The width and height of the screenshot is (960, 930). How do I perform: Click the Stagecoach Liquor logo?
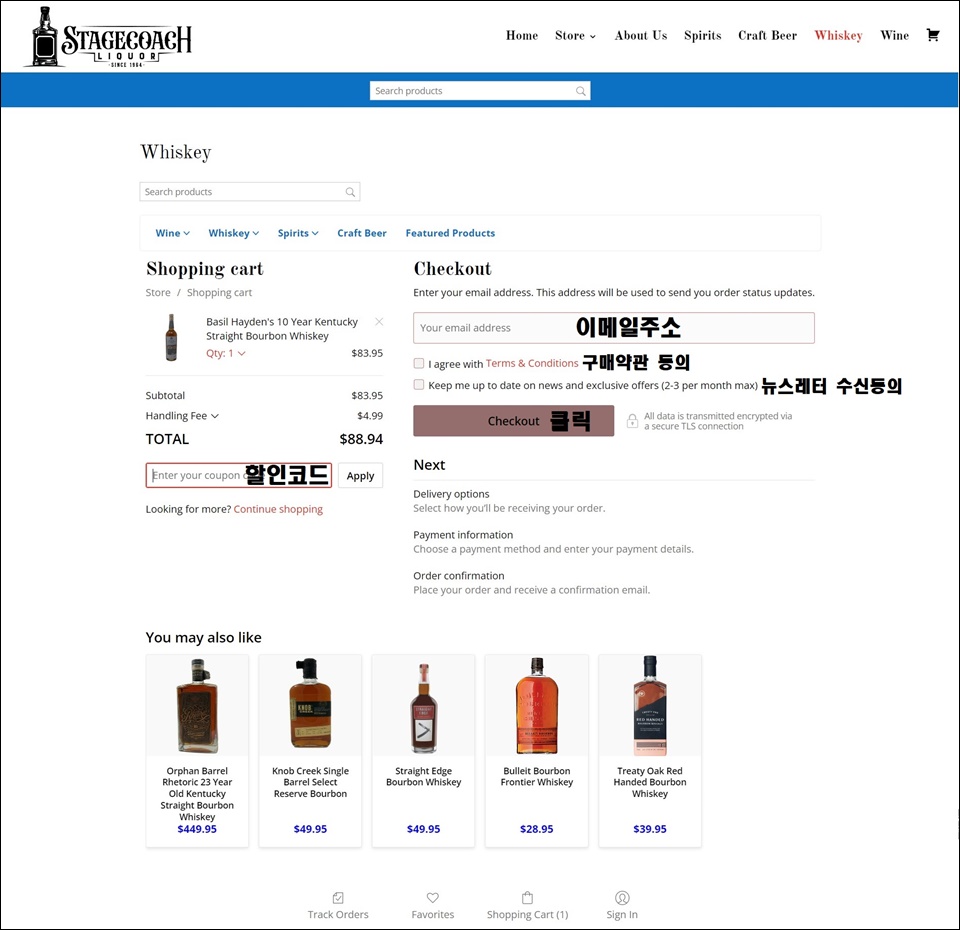tap(108, 37)
